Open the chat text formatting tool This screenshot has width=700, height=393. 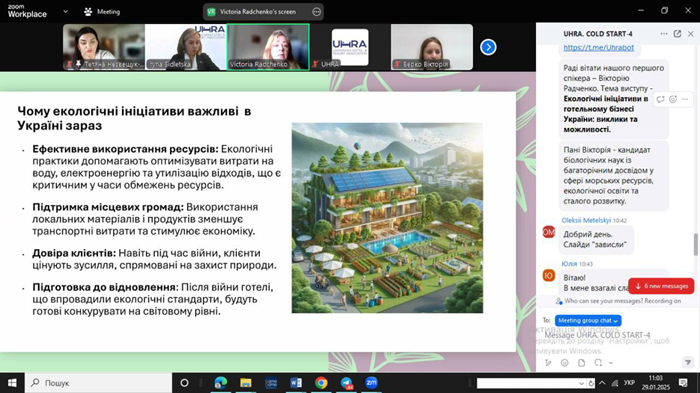point(548,363)
